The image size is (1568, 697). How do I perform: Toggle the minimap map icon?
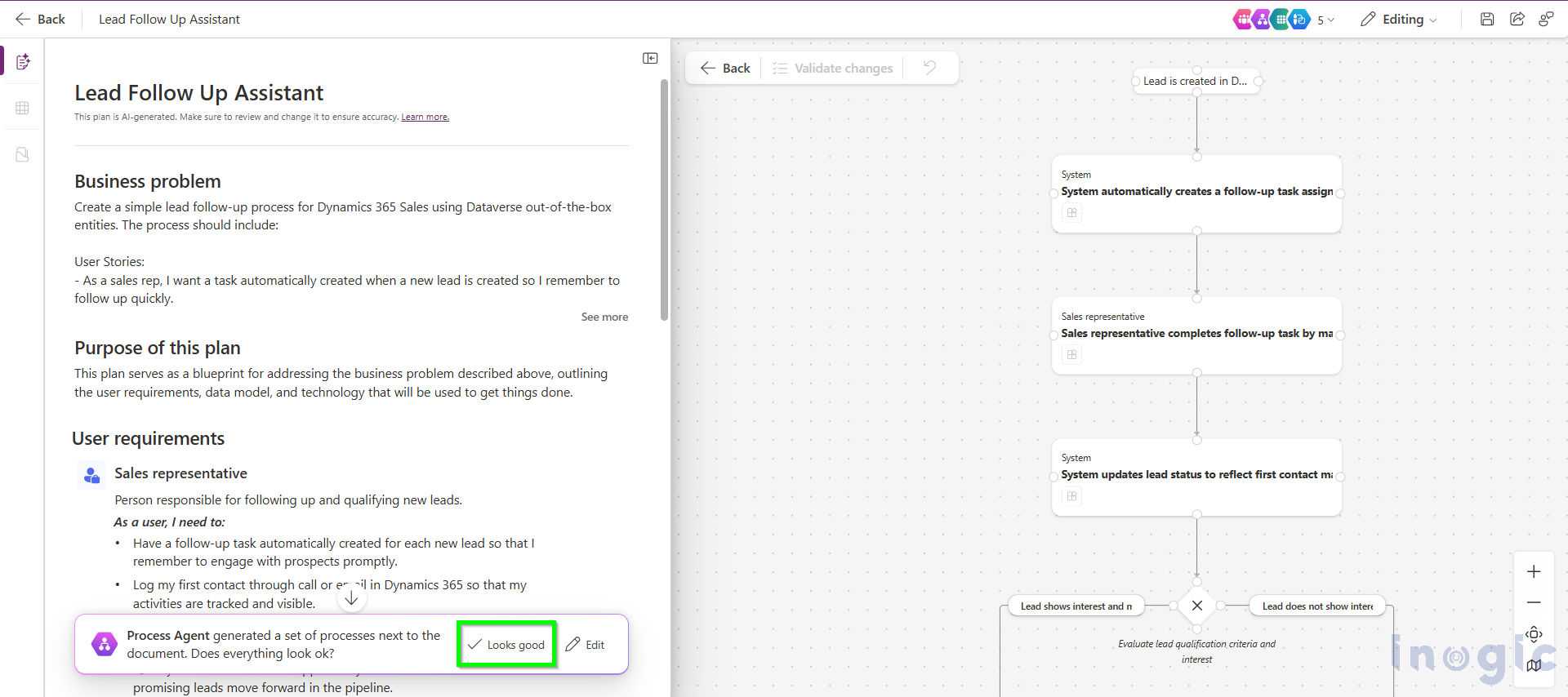point(1534,665)
